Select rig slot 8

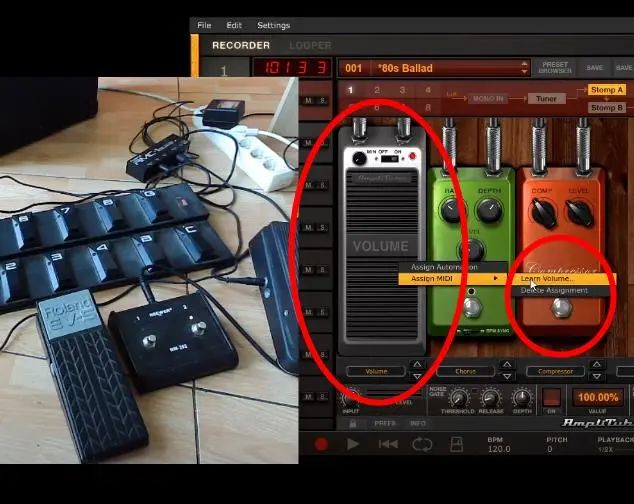[x=428, y=108]
